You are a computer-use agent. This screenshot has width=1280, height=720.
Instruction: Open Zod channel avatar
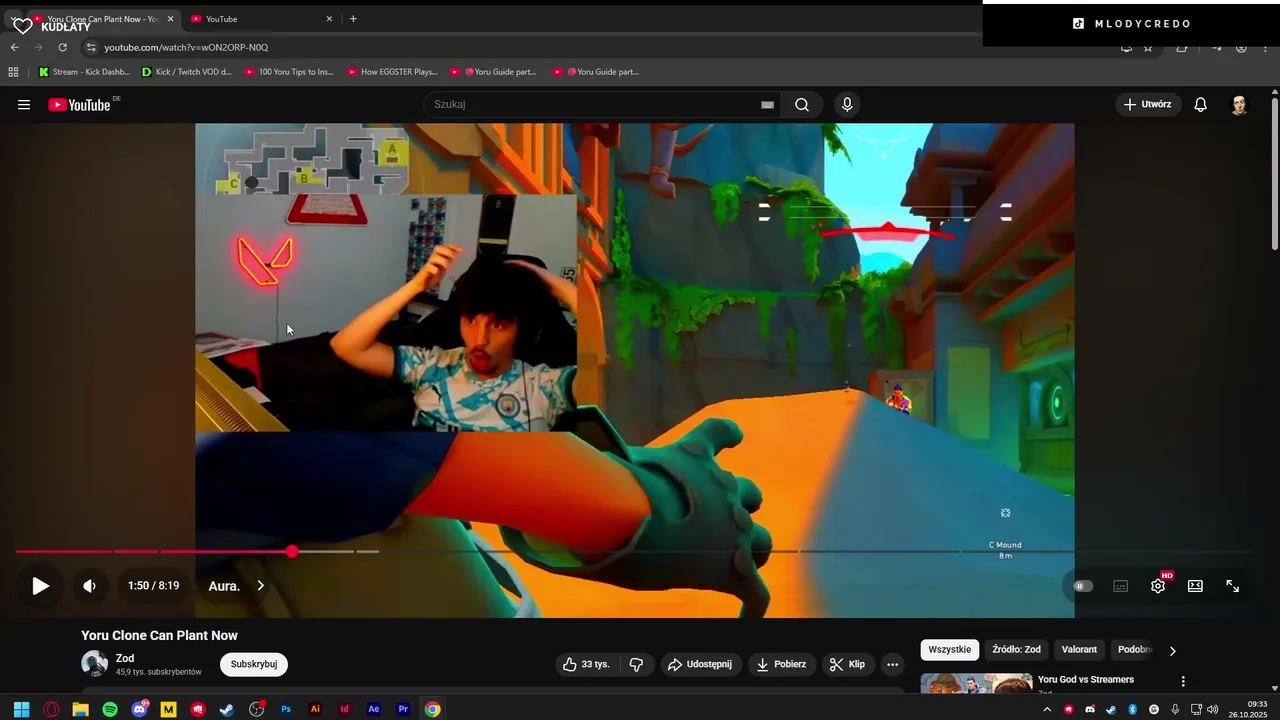tap(94, 664)
